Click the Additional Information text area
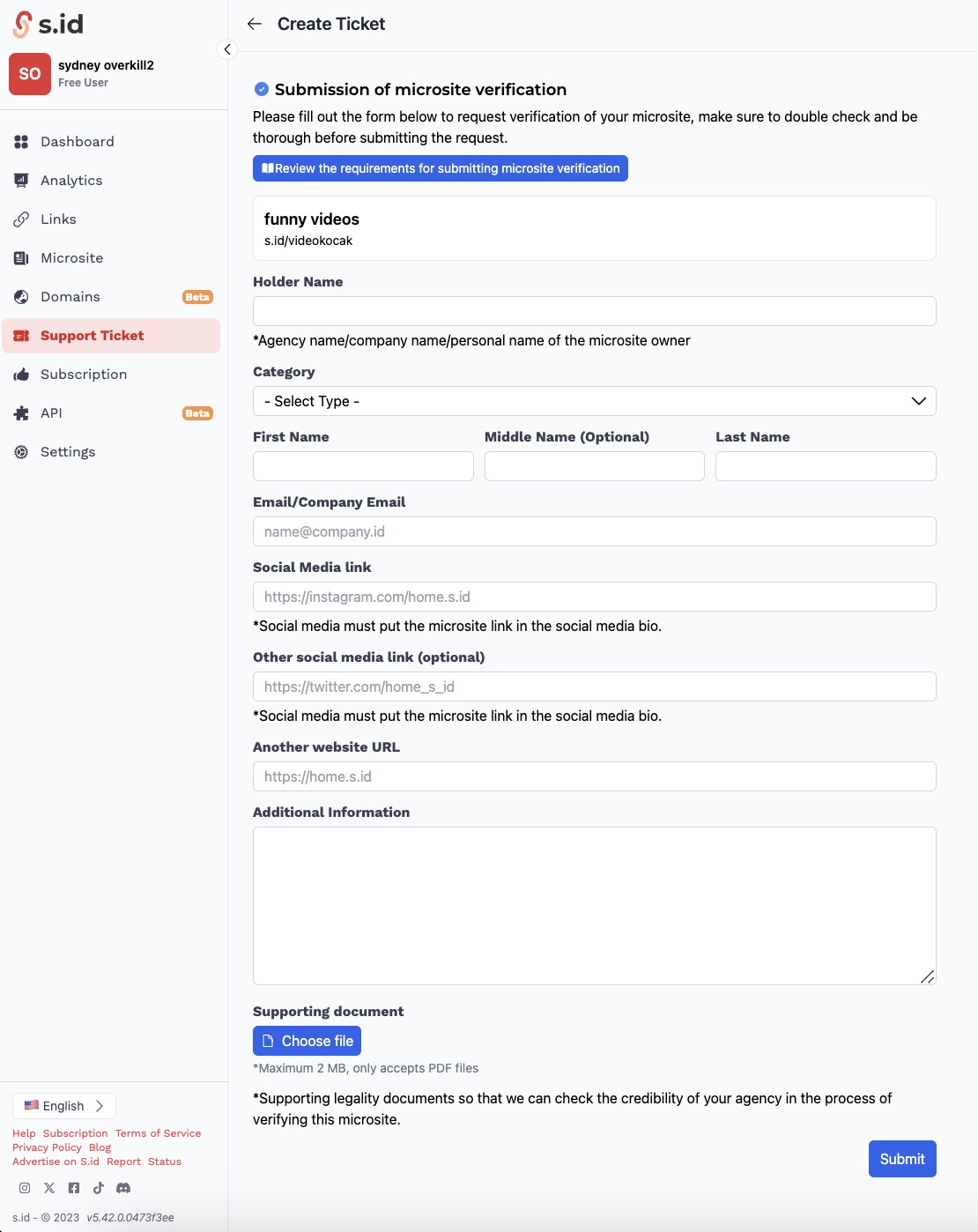Viewport: 978px width, 1232px height. pos(594,906)
